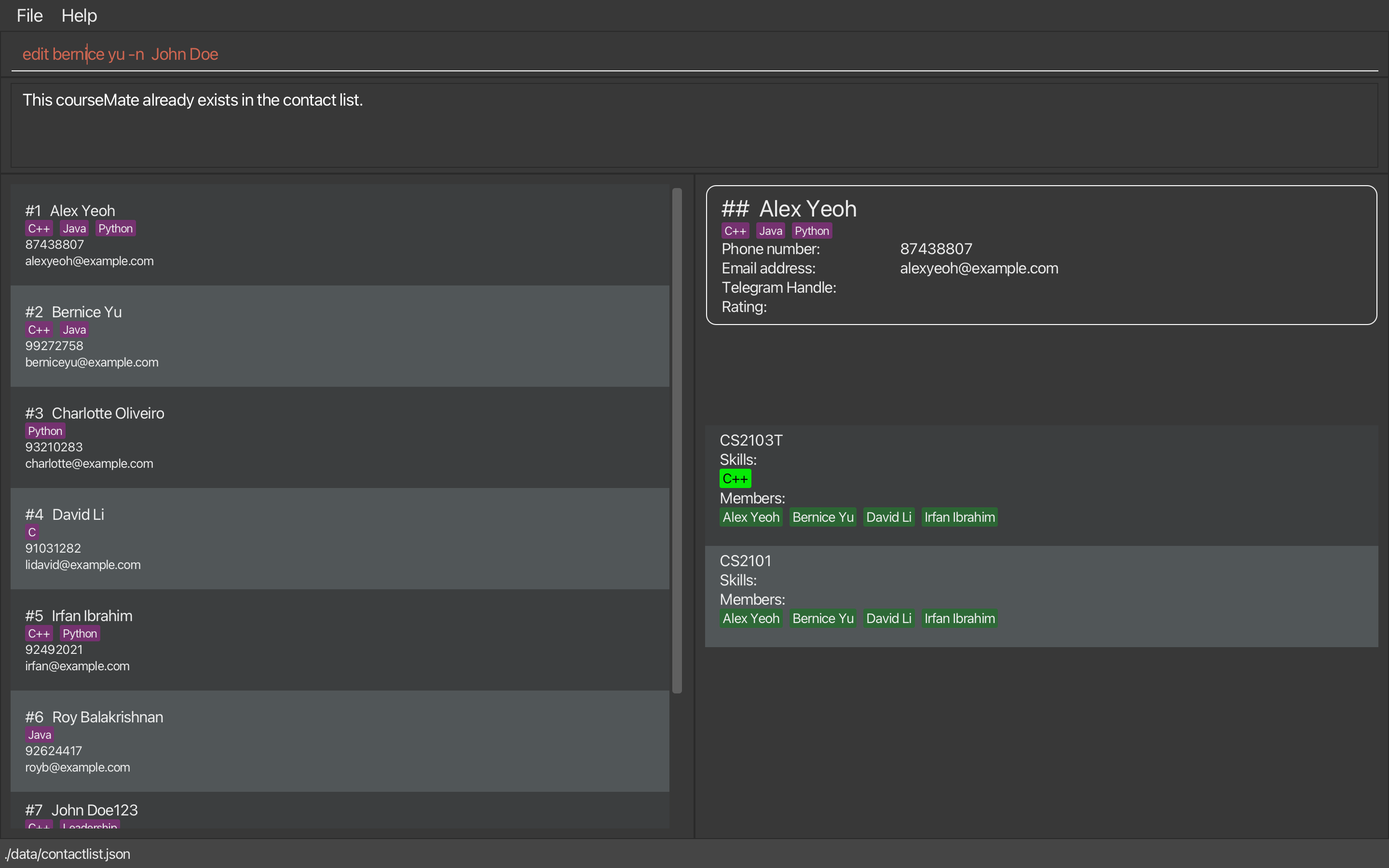Click the Python tag in detail panel

tap(811, 231)
